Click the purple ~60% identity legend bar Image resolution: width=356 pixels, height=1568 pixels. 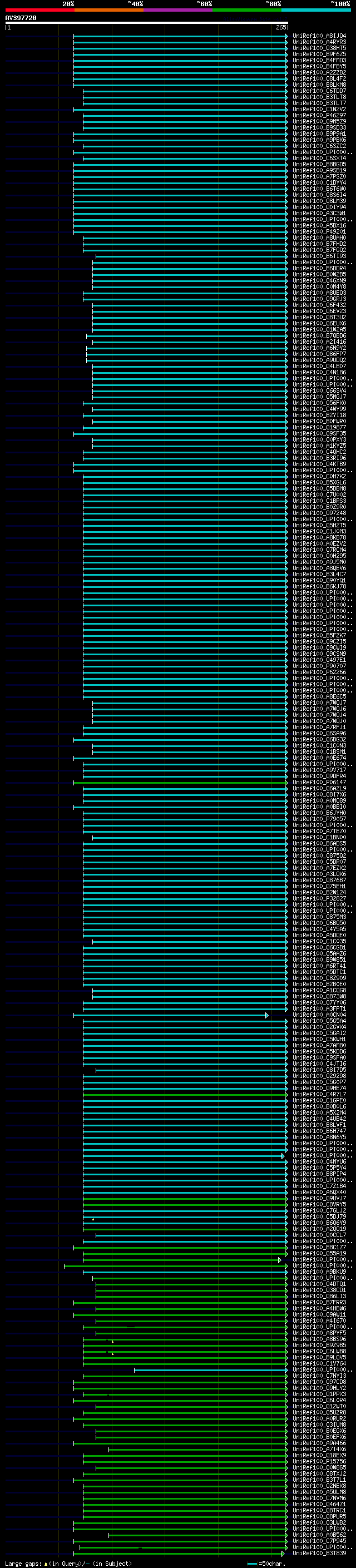click(179, 10)
